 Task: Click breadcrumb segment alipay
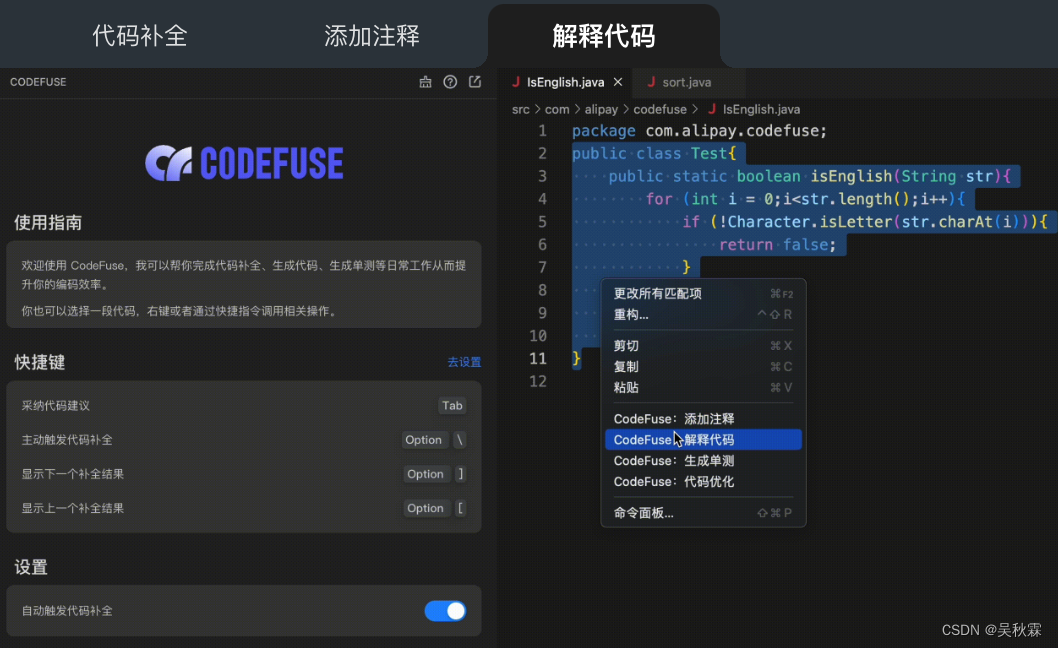(601, 109)
